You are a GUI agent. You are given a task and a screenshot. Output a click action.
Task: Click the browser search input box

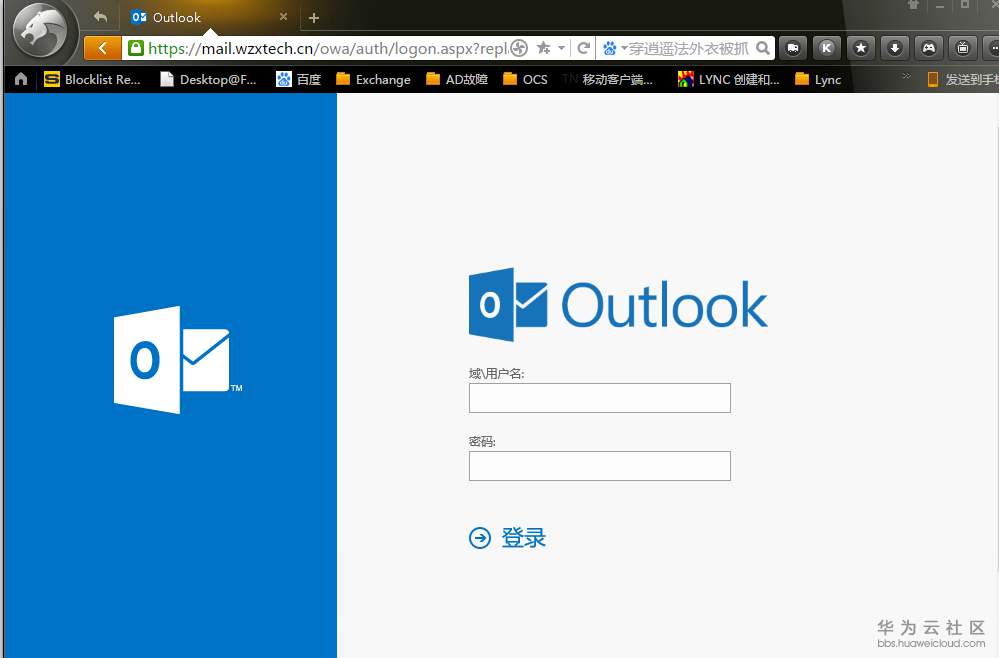coord(690,48)
